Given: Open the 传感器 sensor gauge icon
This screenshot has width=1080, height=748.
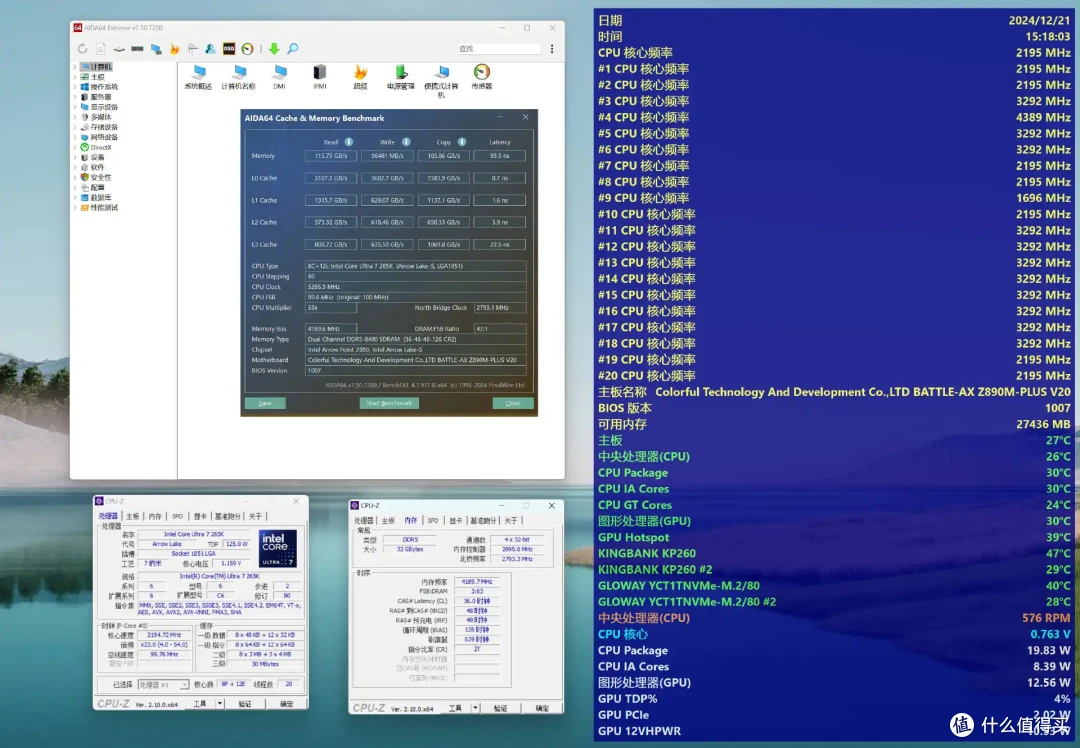Looking at the screenshot, I should [481, 77].
